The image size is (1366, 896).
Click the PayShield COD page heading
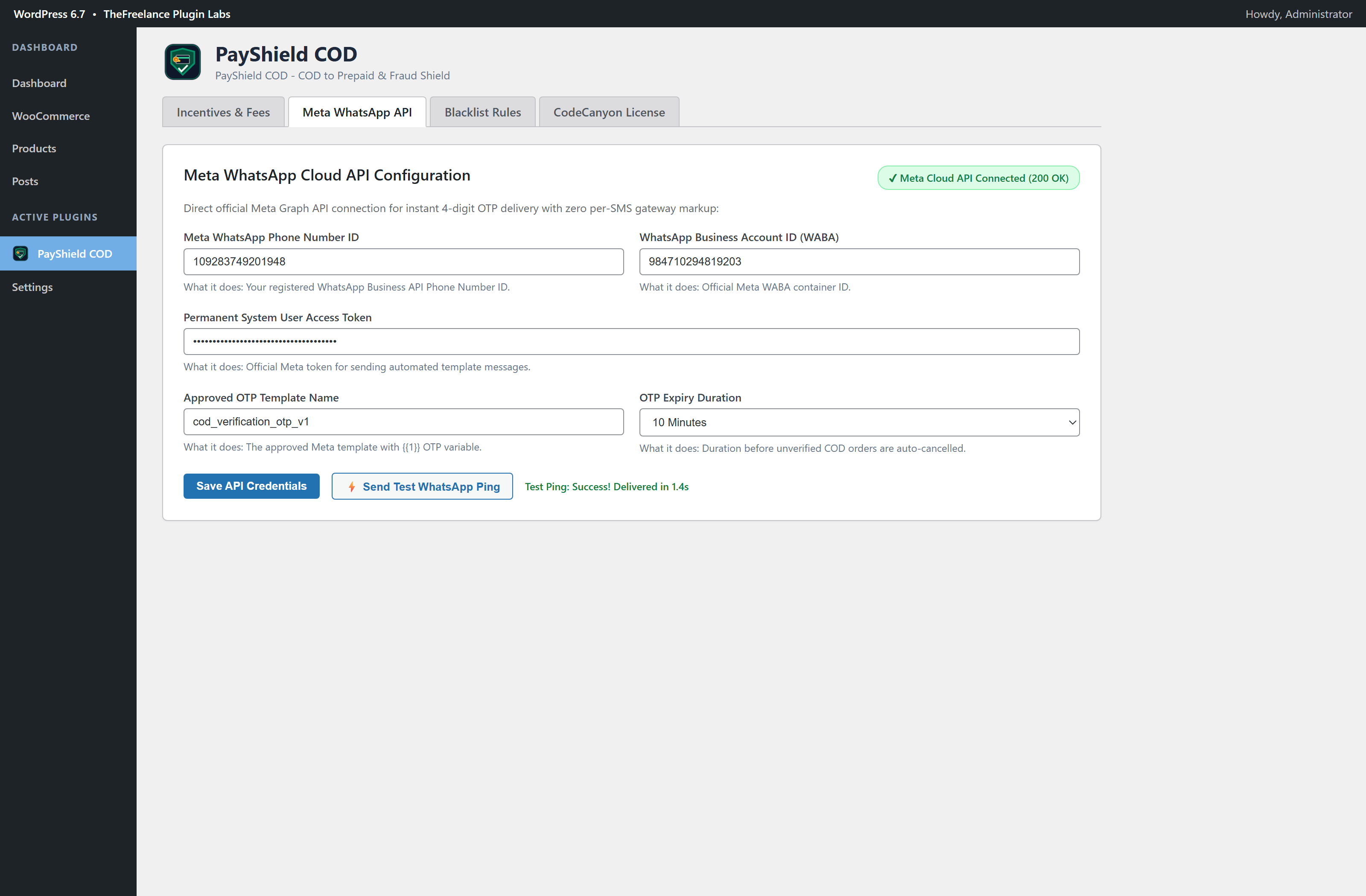coord(286,54)
